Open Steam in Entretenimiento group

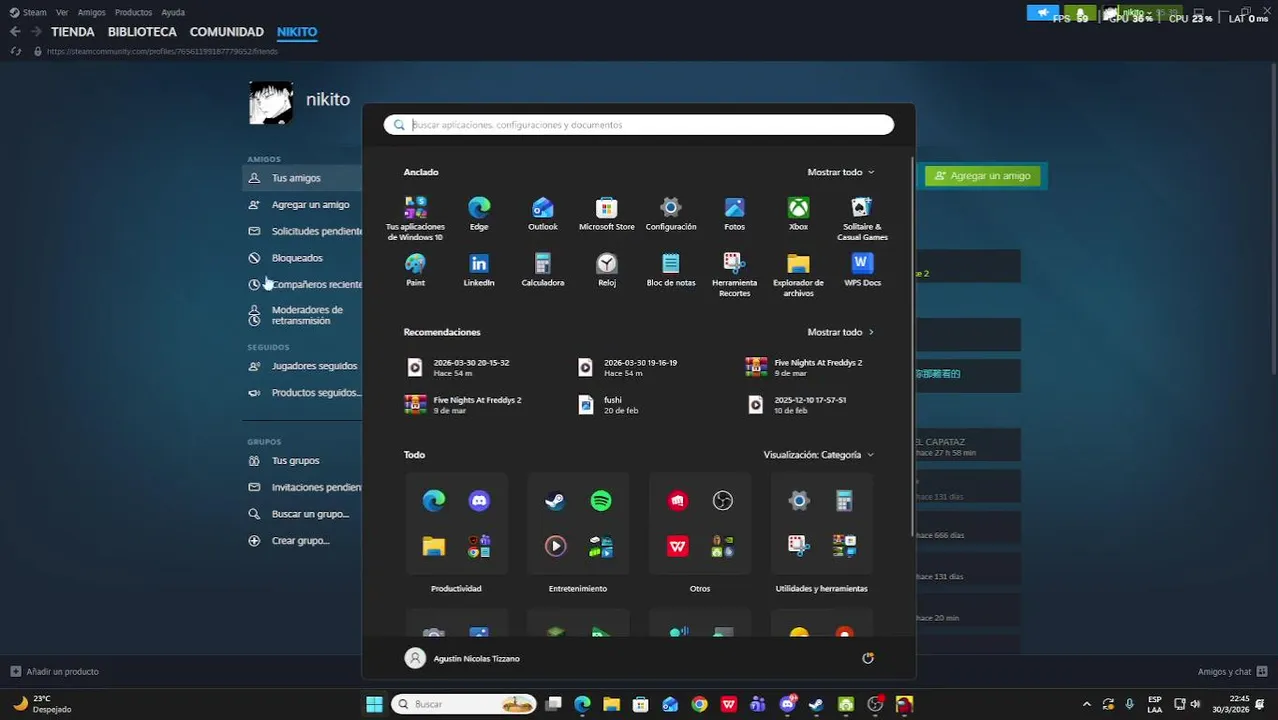555,501
